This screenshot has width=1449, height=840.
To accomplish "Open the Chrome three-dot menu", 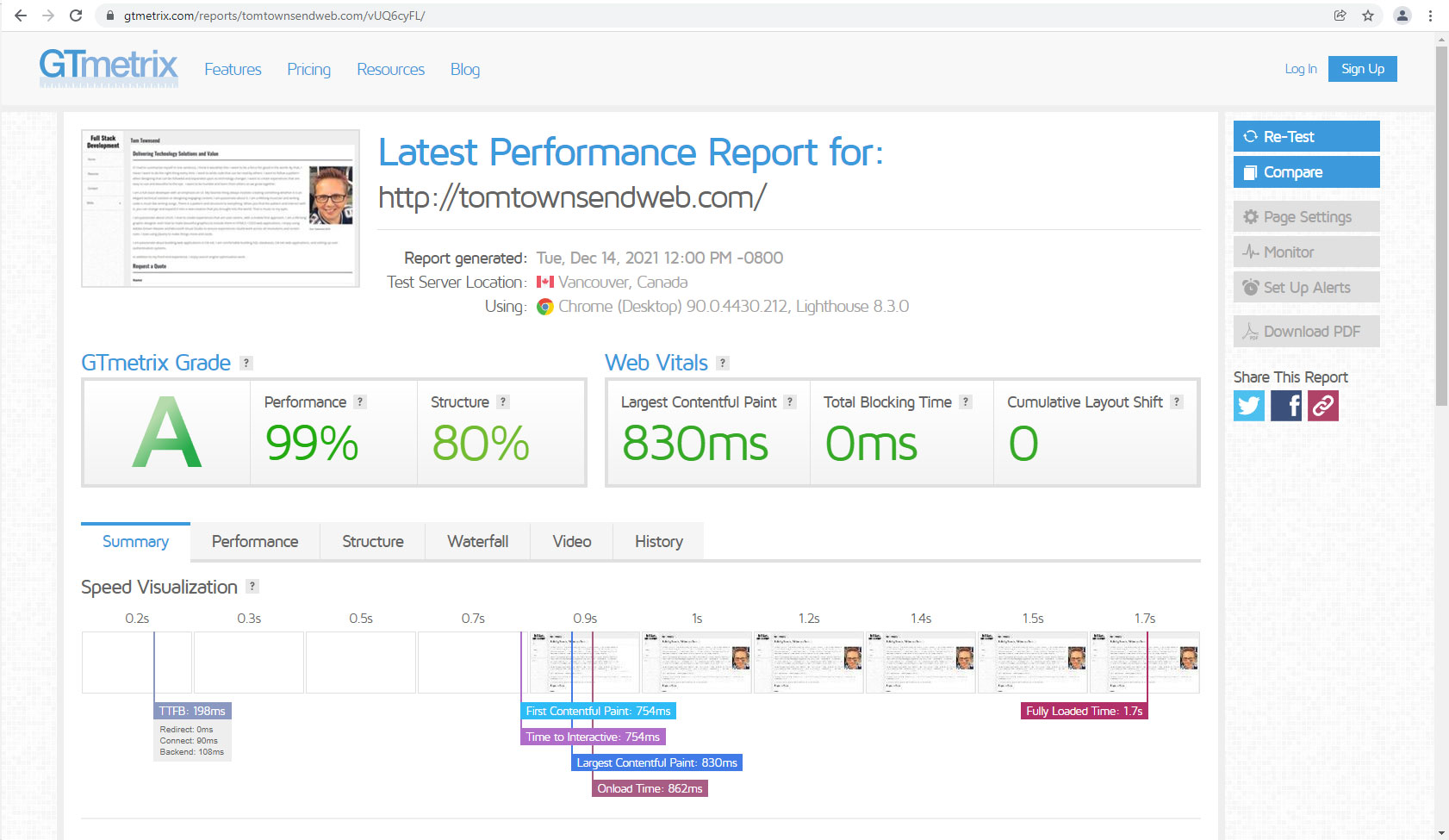I will [1430, 16].
